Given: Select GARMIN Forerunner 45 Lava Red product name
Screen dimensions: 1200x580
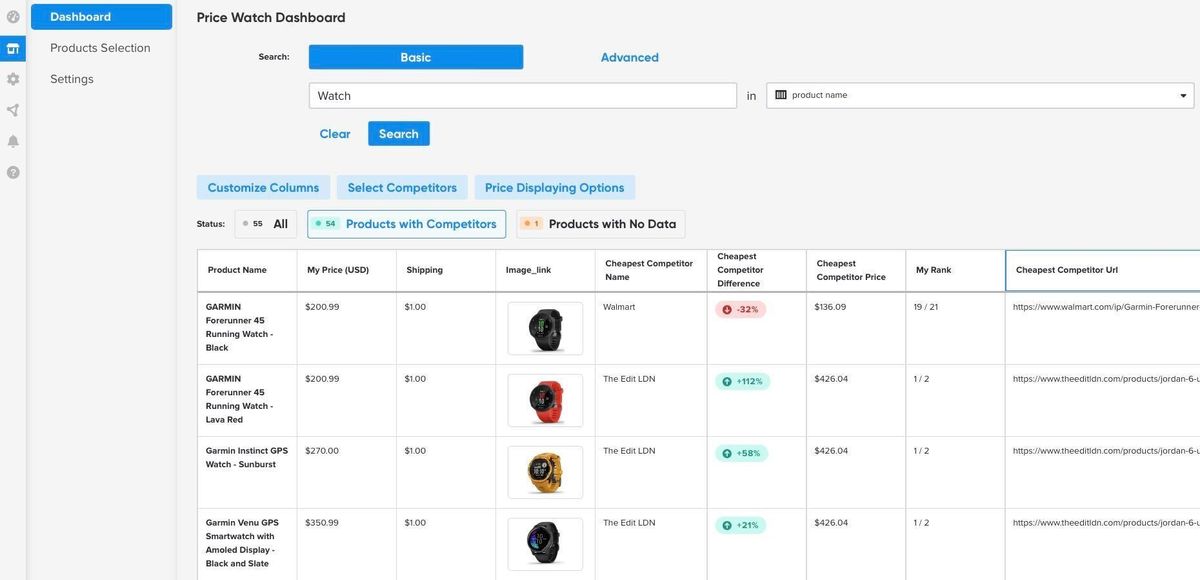Looking at the screenshot, I should (x=240, y=399).
